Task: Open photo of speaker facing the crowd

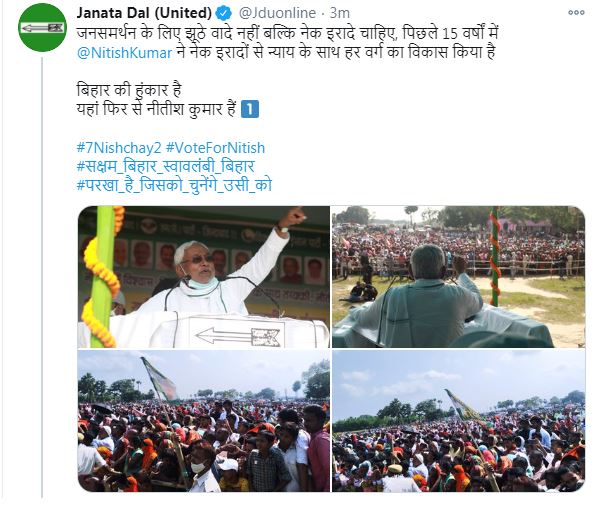Action: click(x=458, y=277)
